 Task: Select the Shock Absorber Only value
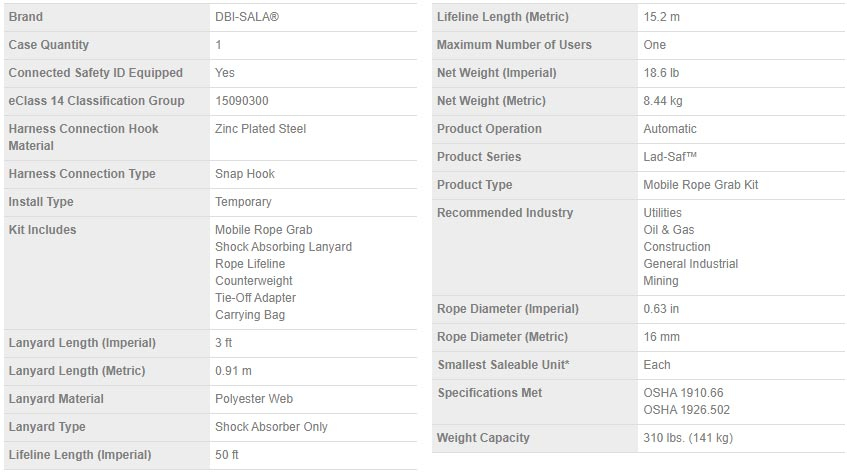(271, 427)
